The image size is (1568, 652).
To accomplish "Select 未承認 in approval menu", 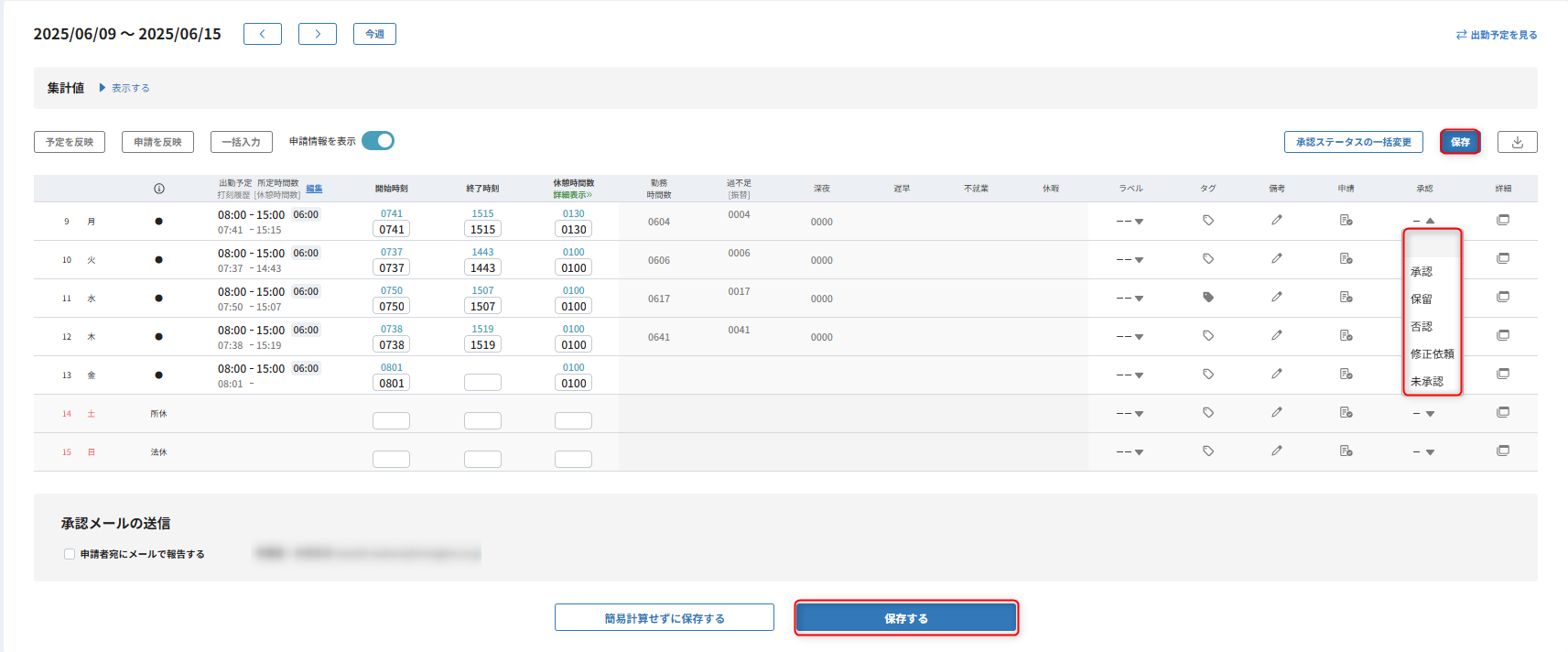I will tap(1432, 382).
